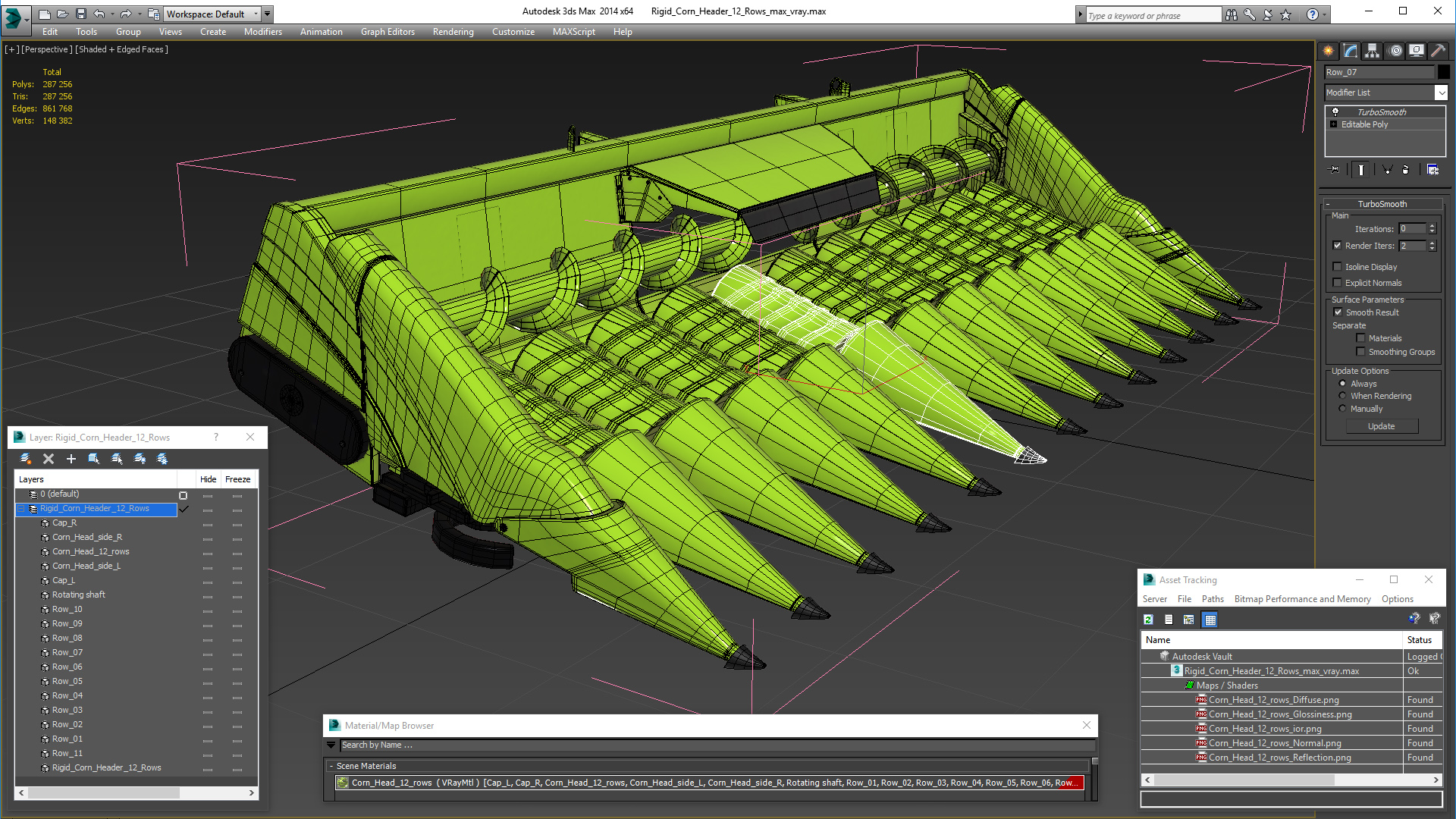
Task: Click the Iterations spinner arrows
Action: [1432, 229]
